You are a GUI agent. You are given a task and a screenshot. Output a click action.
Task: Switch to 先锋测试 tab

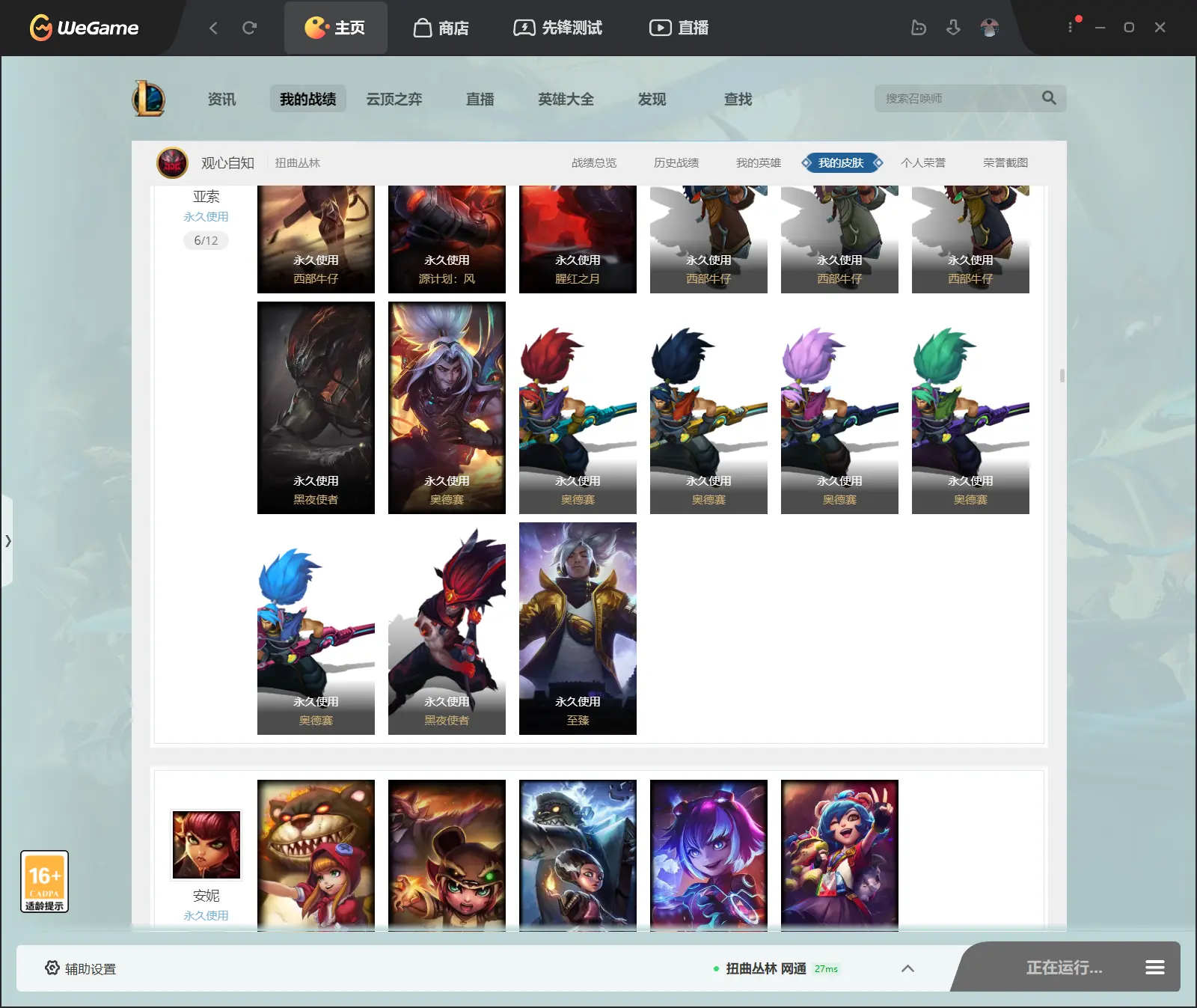(557, 28)
